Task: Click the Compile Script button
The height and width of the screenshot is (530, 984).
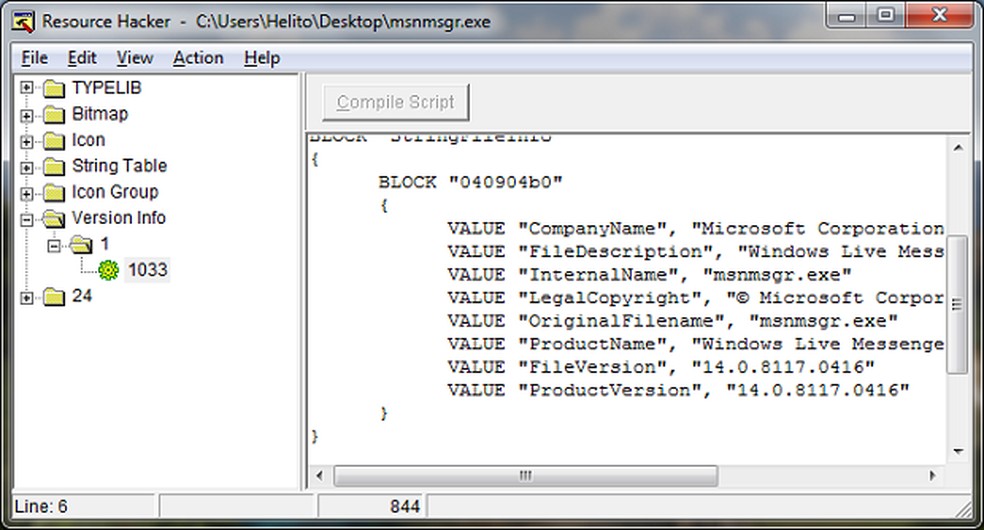Action: (395, 102)
